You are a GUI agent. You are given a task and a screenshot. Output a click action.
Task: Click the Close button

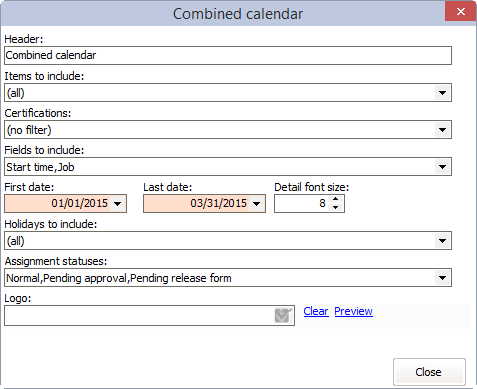point(429,372)
